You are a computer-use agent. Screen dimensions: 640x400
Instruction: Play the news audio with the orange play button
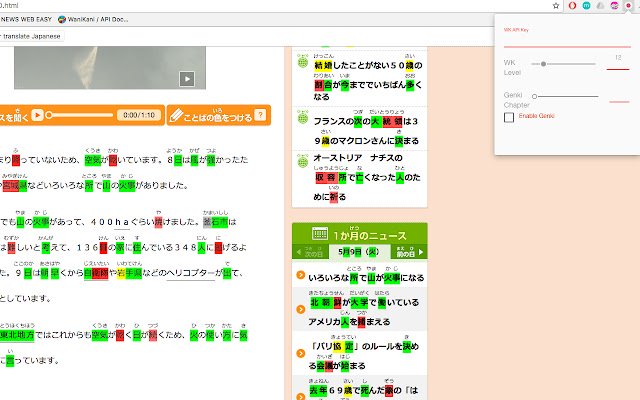(37, 115)
